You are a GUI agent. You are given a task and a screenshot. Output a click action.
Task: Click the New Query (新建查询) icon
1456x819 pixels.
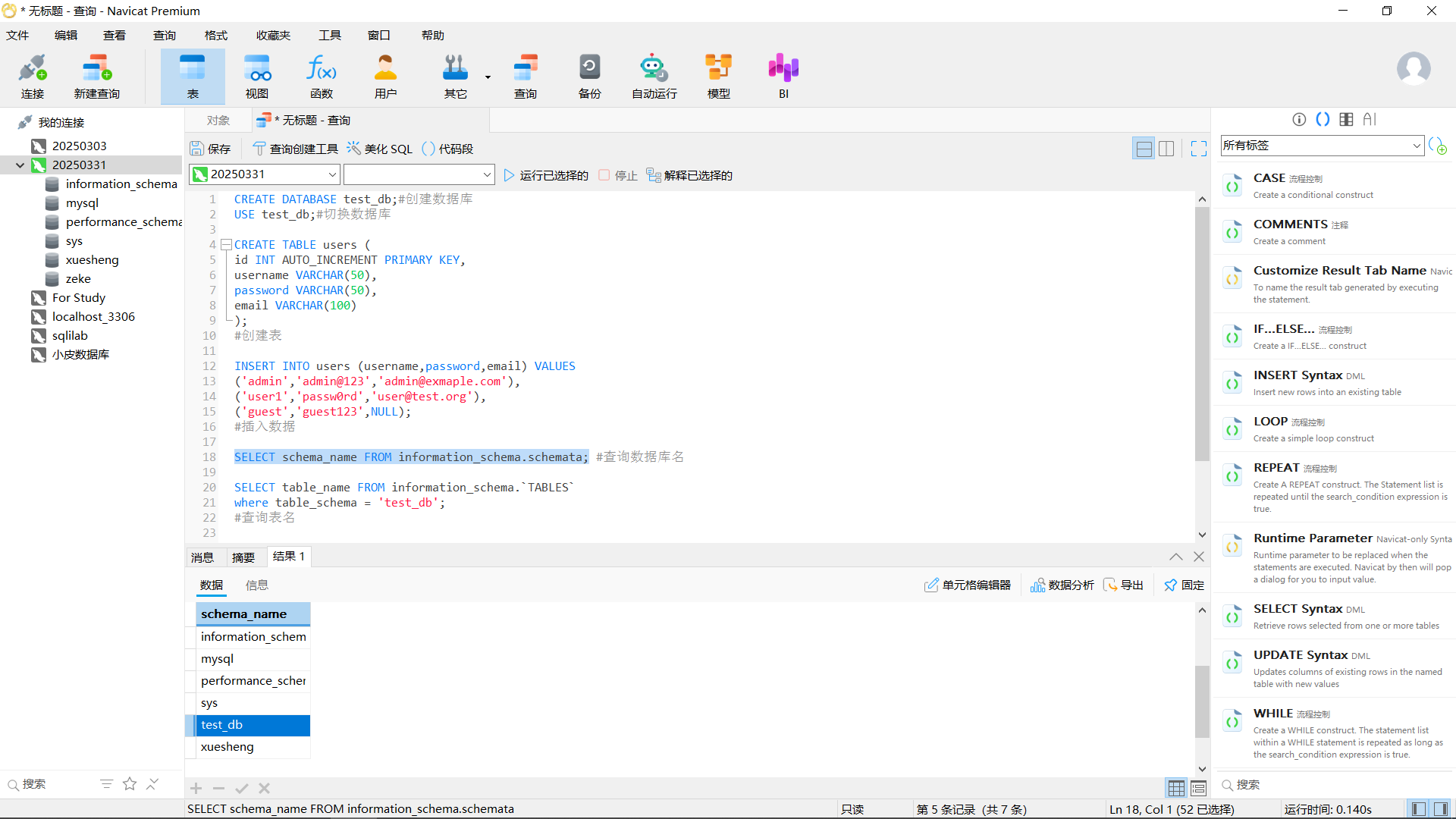point(96,76)
